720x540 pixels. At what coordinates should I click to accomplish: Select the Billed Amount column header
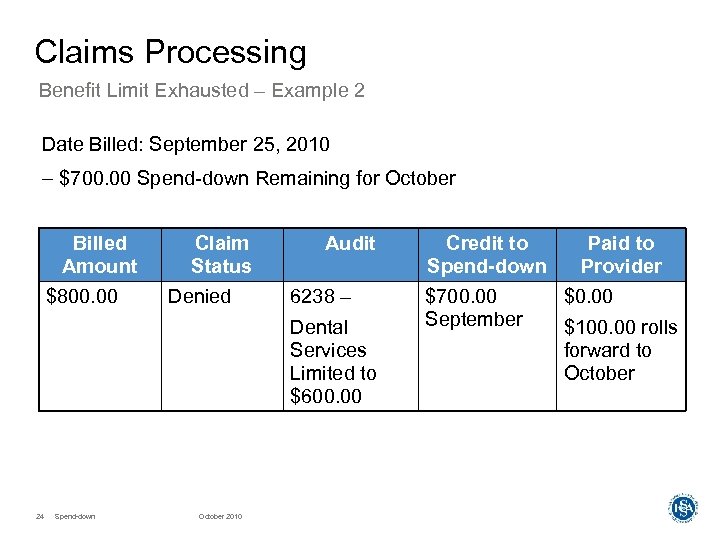[100, 255]
